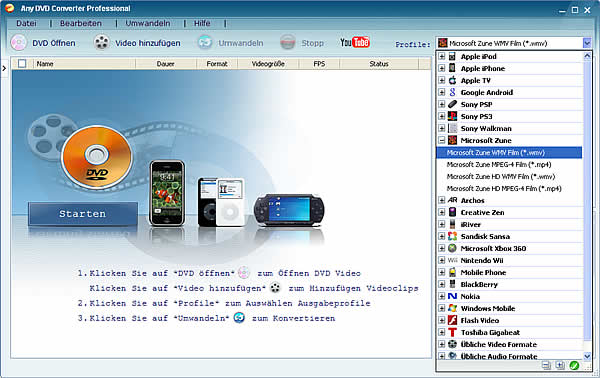Viewport: 600px width, 378px height.
Task: Expand the BlackBerry category
Action: click(x=442, y=284)
